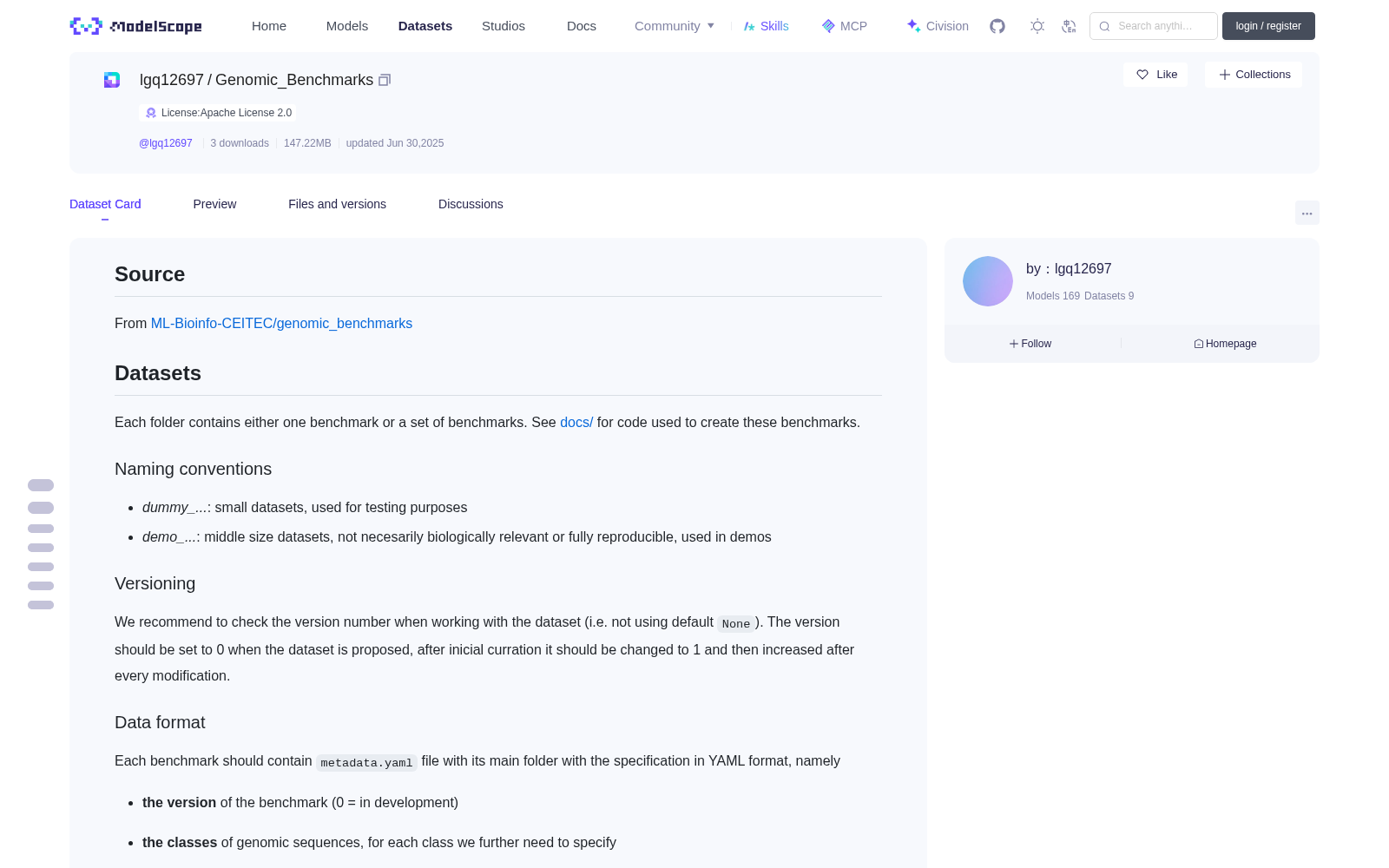Expand the Community dropdown menu
This screenshot has width=1389, height=868.
[x=675, y=26]
